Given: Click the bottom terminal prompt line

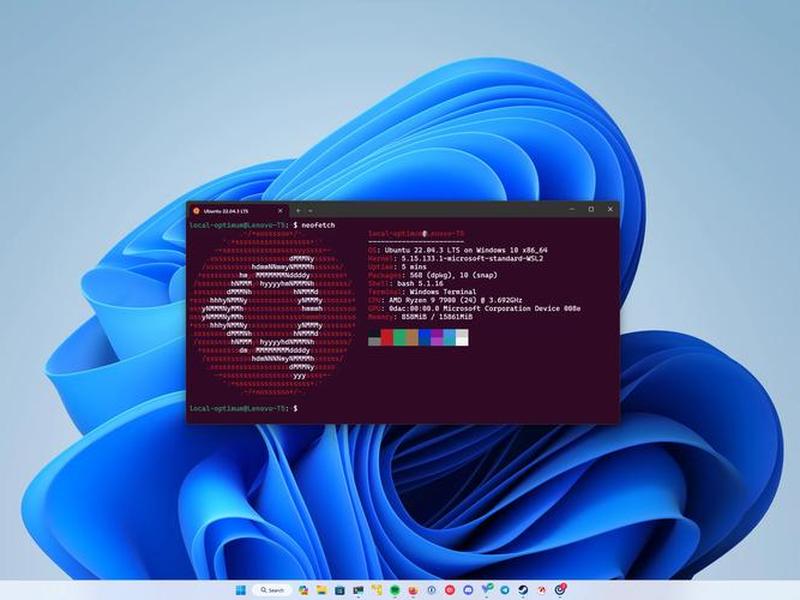Looking at the screenshot, I should (244, 408).
